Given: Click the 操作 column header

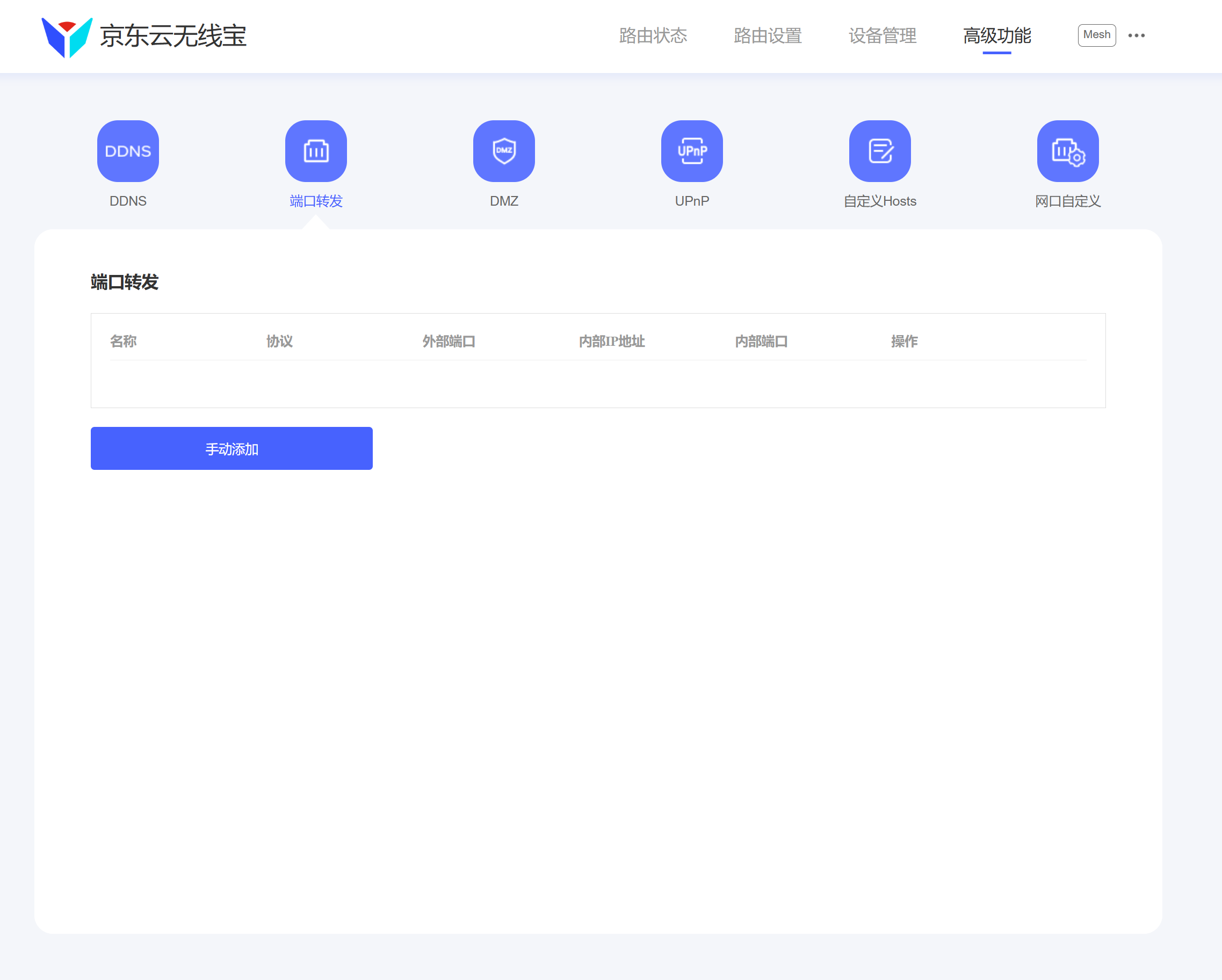Looking at the screenshot, I should tap(905, 342).
